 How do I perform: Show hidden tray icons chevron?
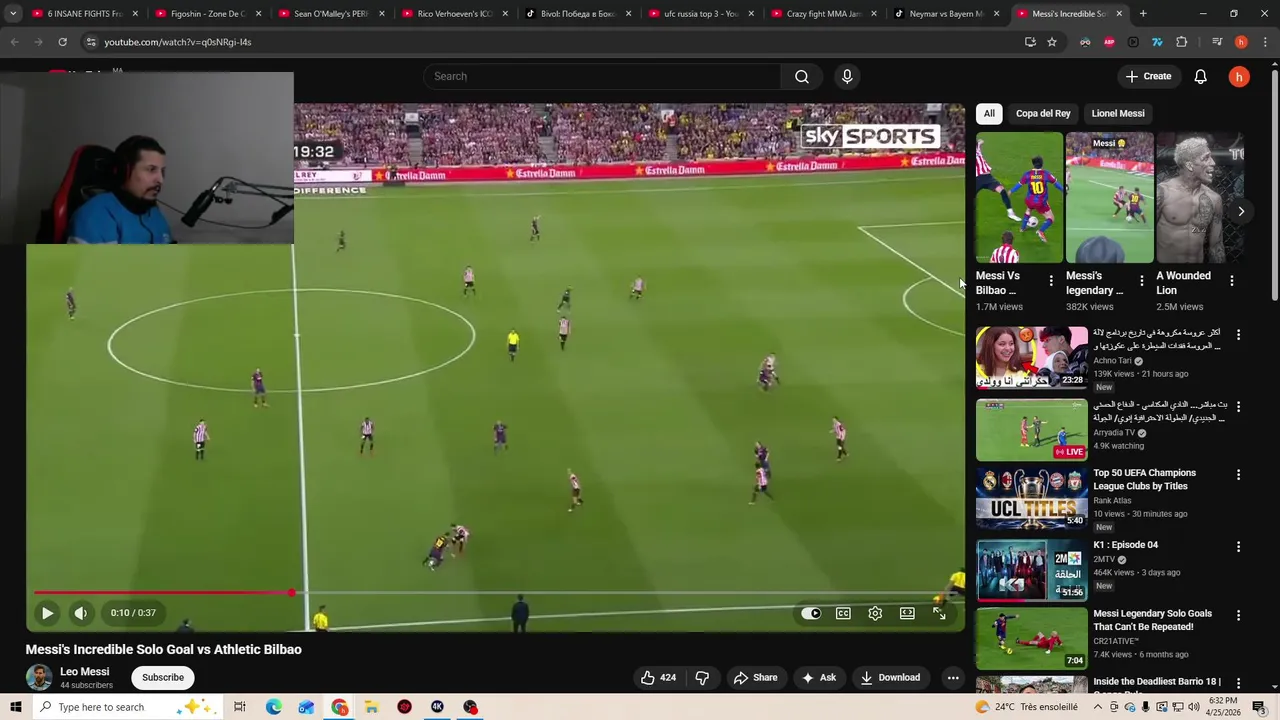(1096, 707)
